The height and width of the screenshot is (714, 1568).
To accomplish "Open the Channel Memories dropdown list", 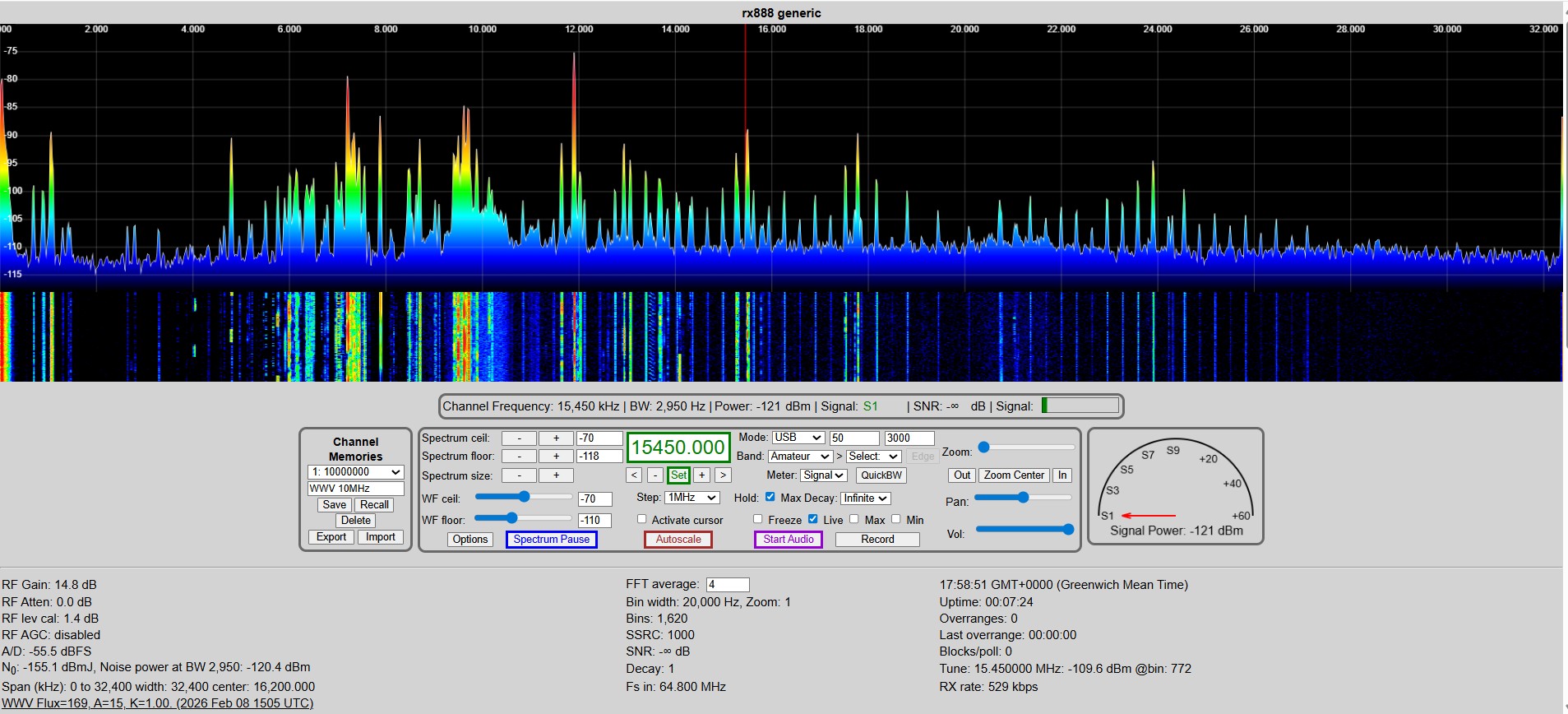I will pyautogui.click(x=355, y=472).
